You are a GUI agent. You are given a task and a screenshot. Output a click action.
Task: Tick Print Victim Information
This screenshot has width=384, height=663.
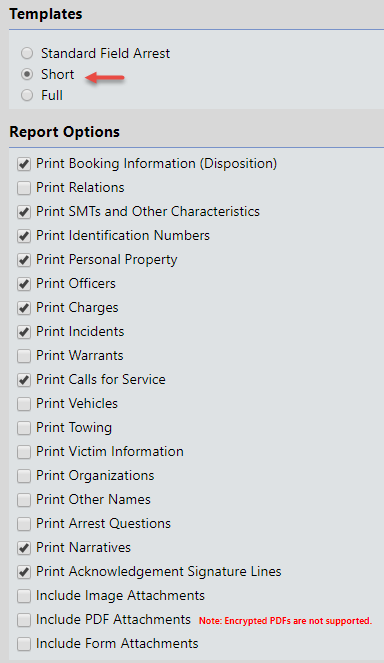pyautogui.click(x=24, y=452)
